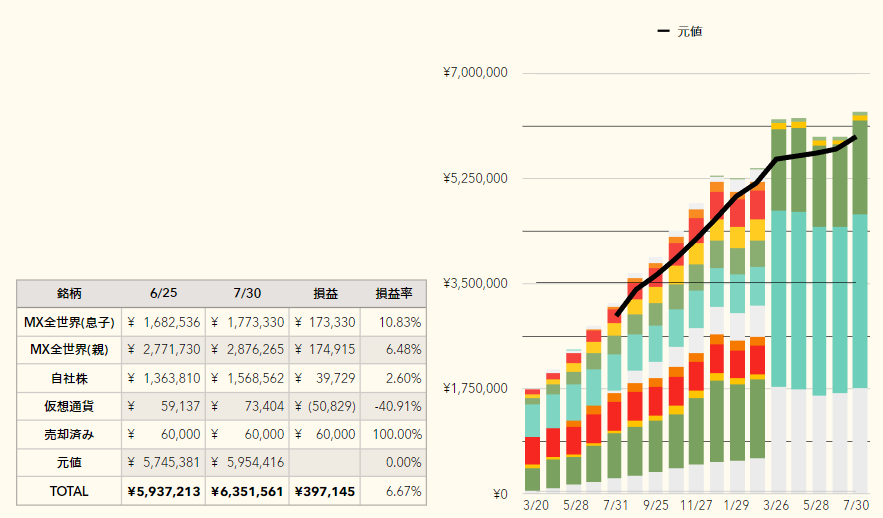This screenshot has height=518, width=883.
Task: Click the cell value 1,568,562
Action: 247,378
